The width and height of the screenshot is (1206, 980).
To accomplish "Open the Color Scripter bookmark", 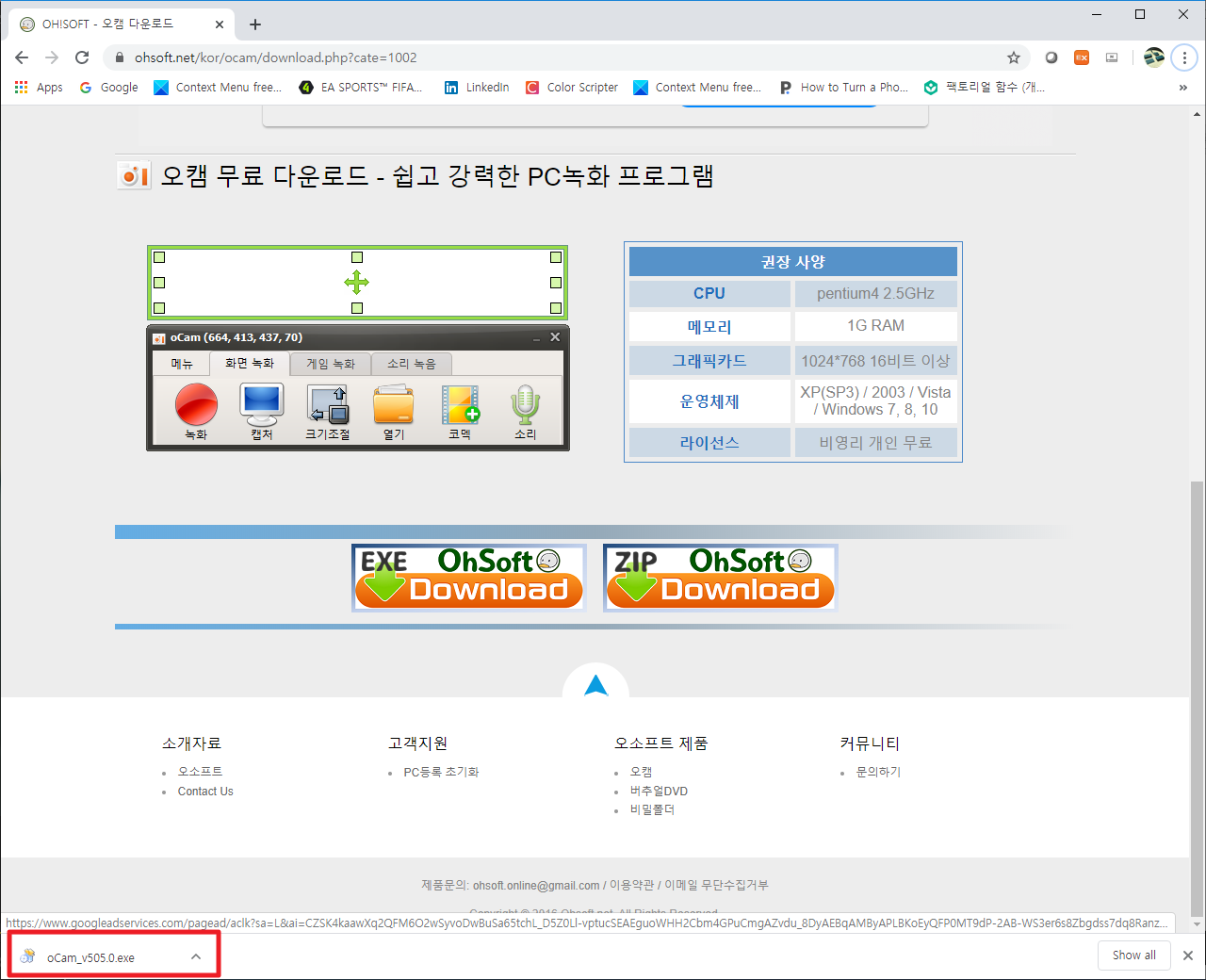I will point(571,87).
